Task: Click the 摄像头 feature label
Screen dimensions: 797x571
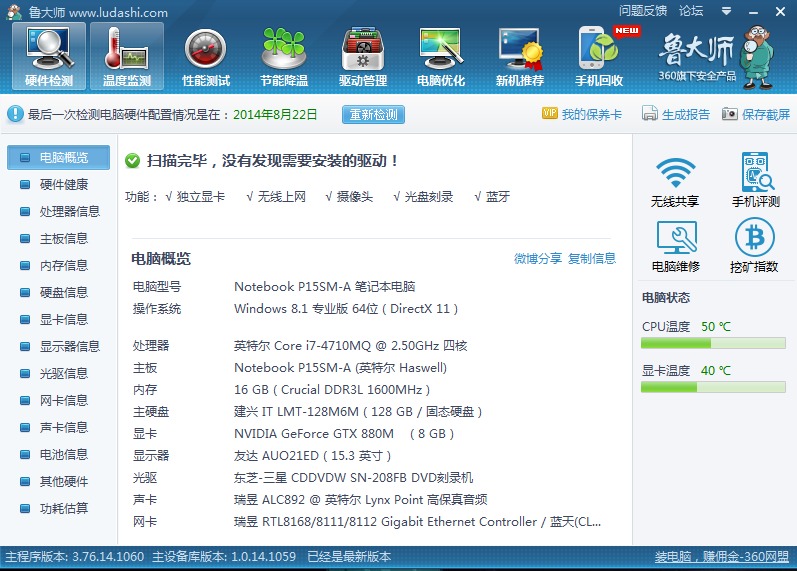Action: [x=354, y=197]
